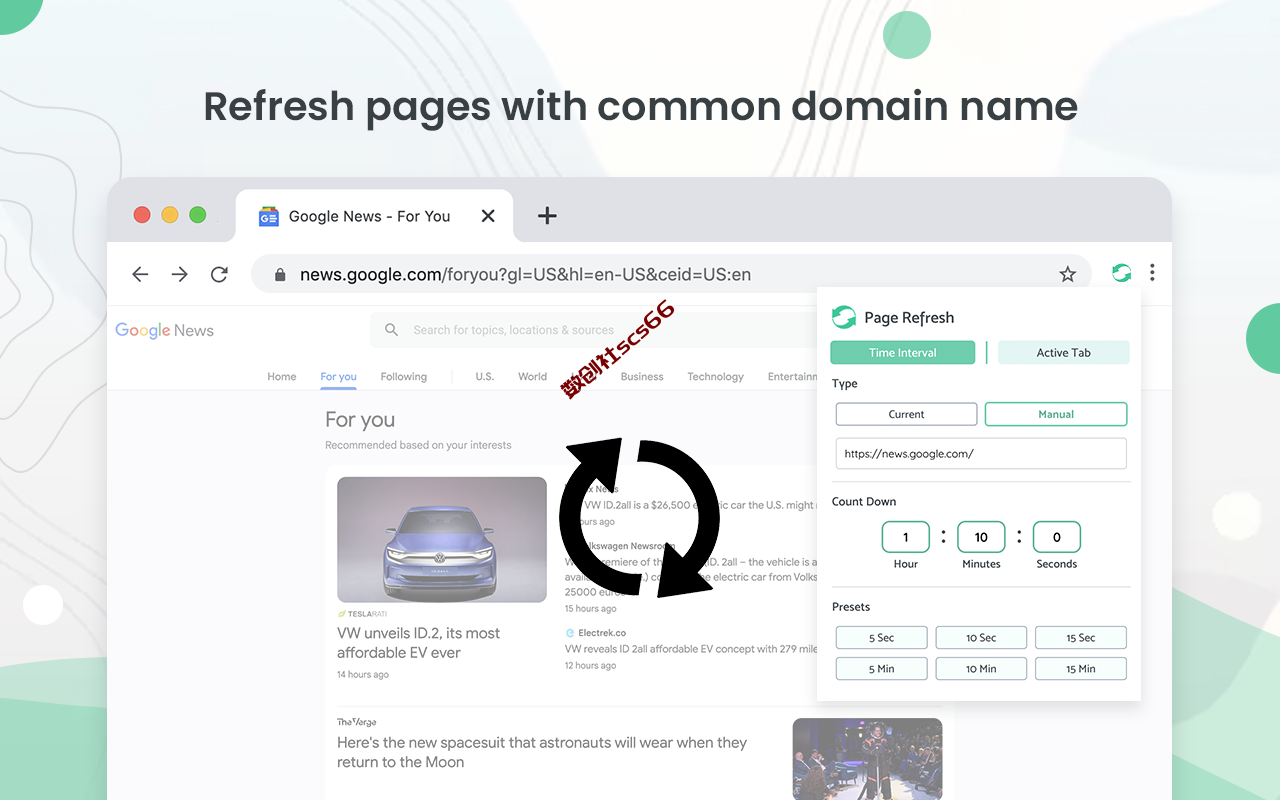Select the Google News - For You tab
This screenshot has height=800, width=1280.
(375, 216)
